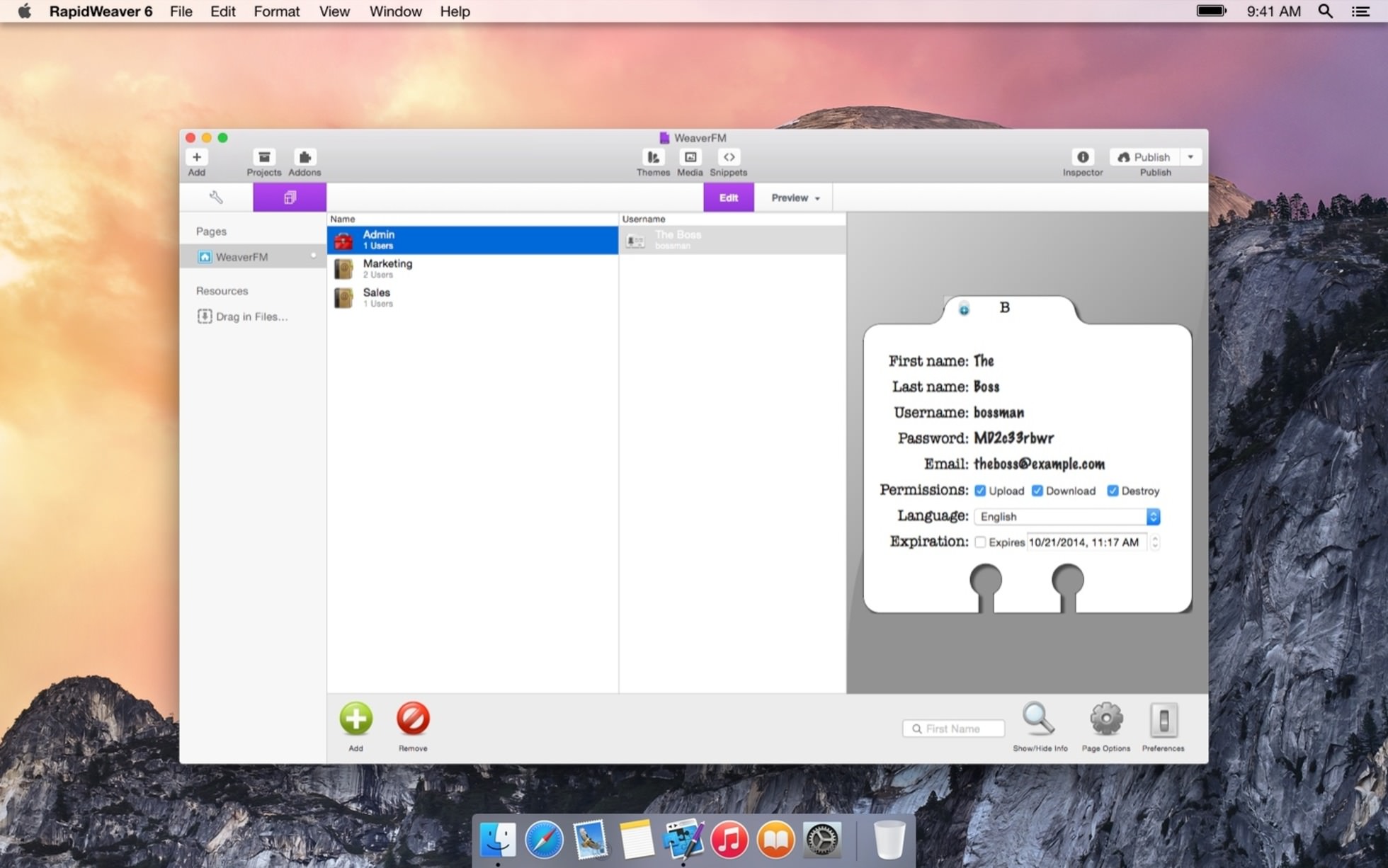
Task: Open the Edit menu in menu bar
Action: [x=223, y=11]
